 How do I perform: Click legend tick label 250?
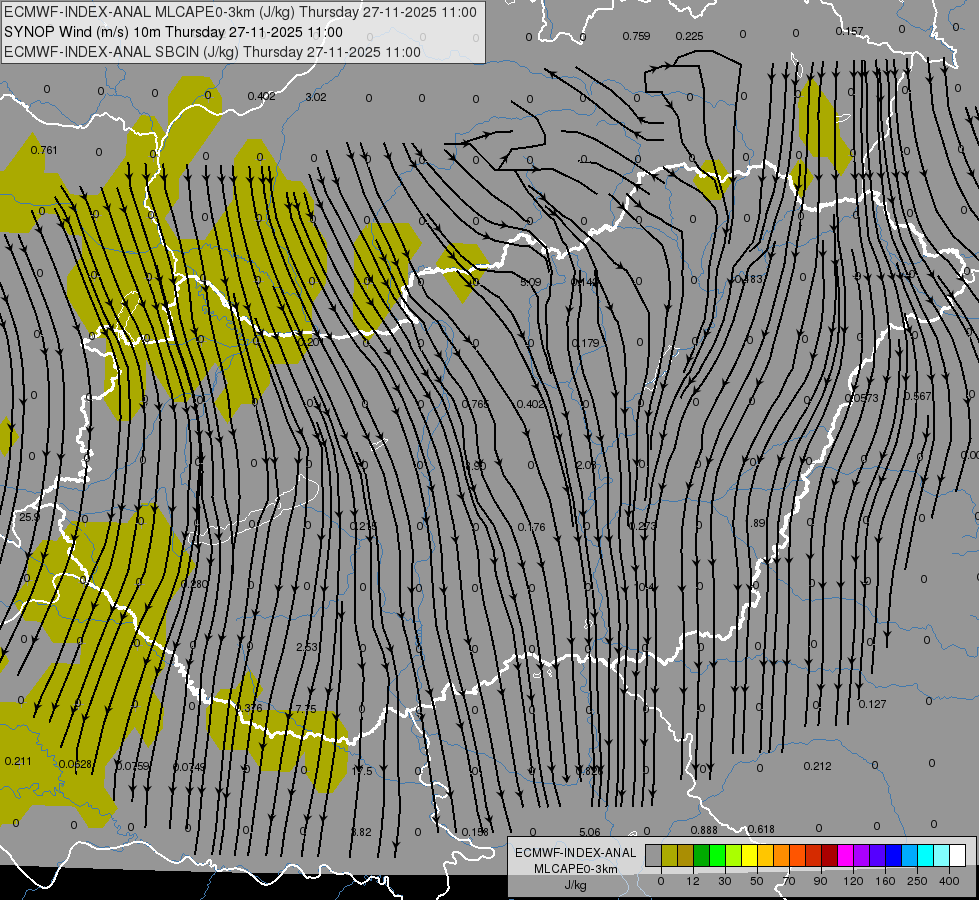tap(917, 881)
